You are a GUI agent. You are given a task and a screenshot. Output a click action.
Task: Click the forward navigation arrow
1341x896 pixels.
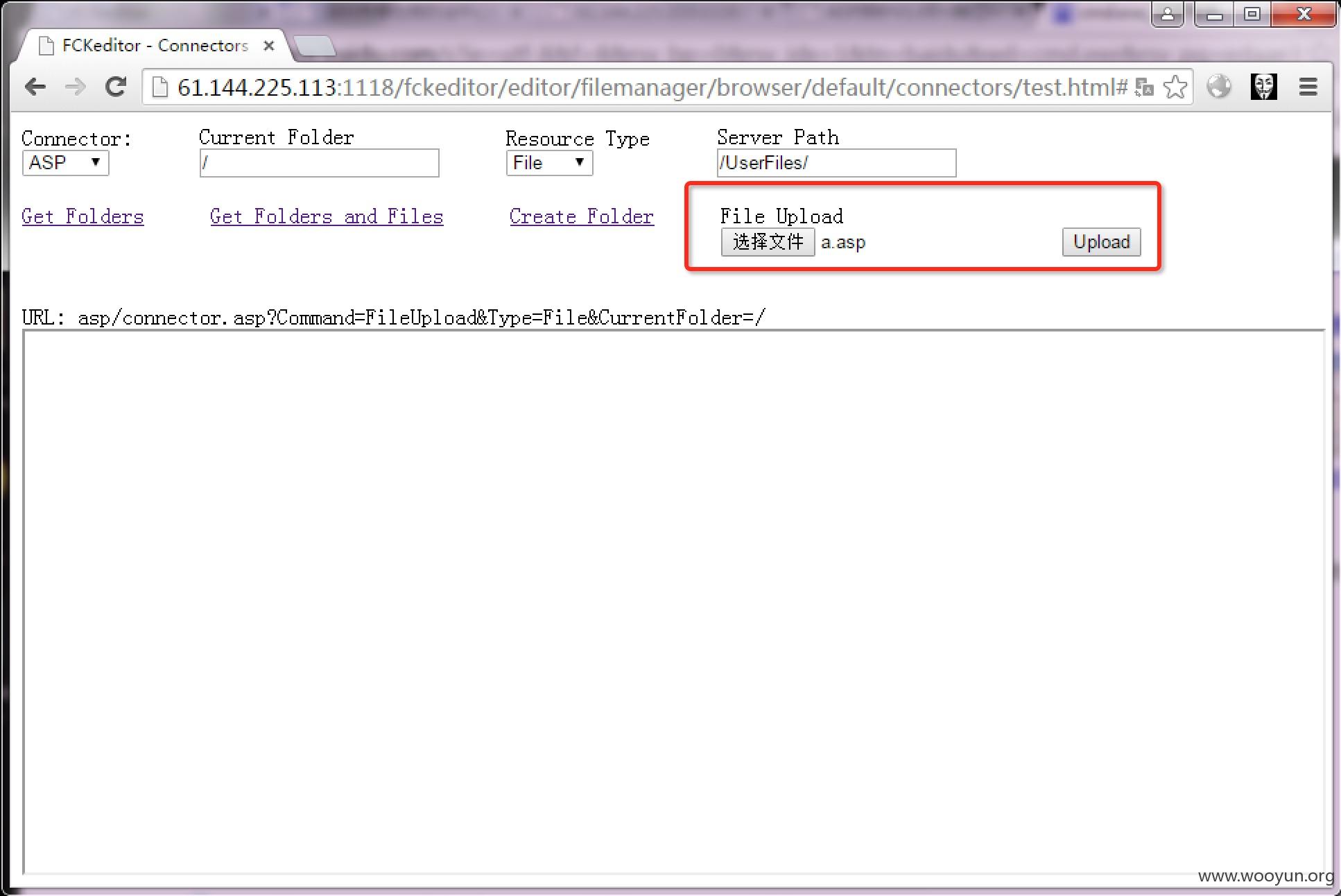(x=75, y=87)
